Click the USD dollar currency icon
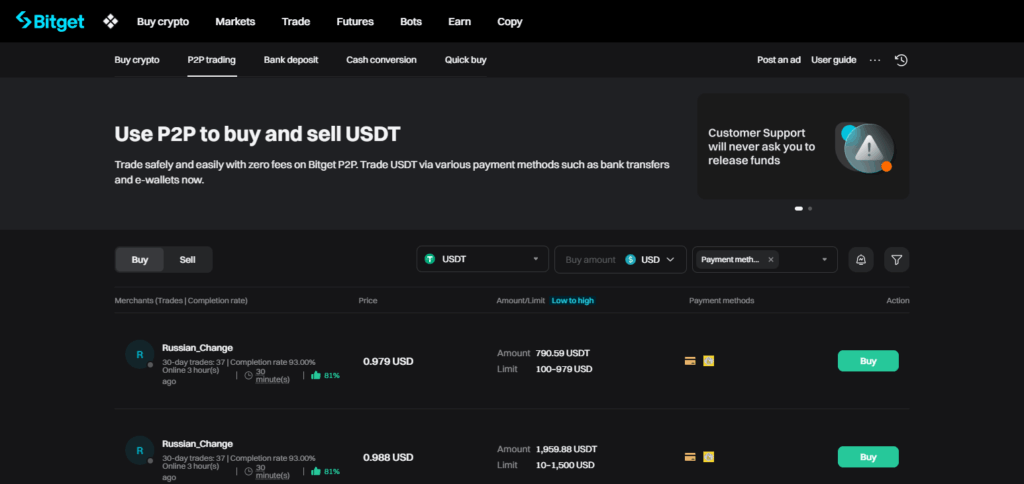The height and width of the screenshot is (484, 1024). tap(630, 259)
